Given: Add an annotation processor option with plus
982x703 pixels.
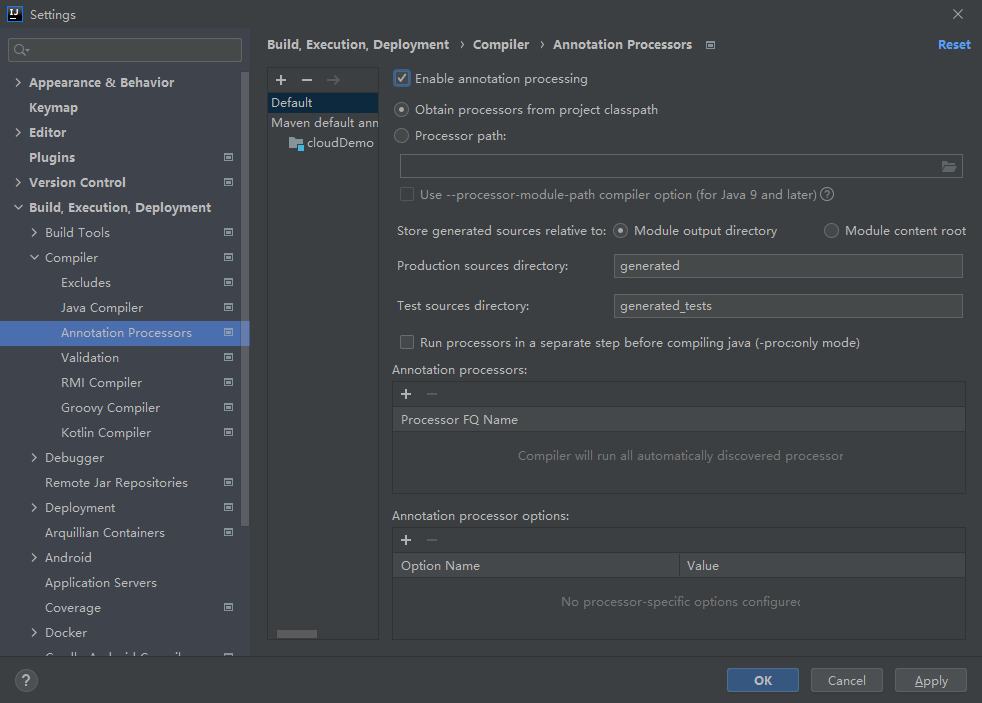Looking at the screenshot, I should (406, 540).
